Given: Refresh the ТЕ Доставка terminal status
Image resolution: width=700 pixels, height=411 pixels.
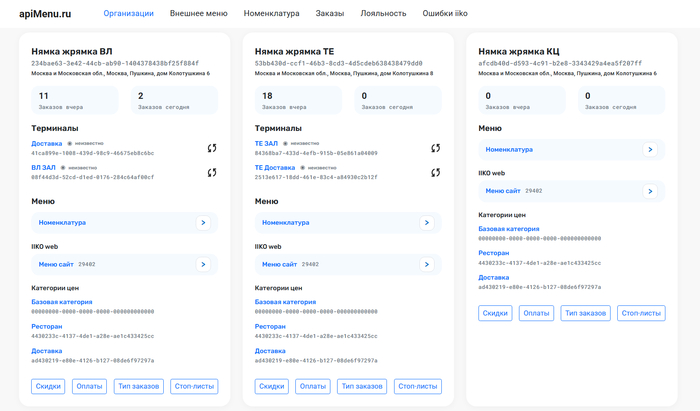Looking at the screenshot, I should pyautogui.click(x=436, y=172).
